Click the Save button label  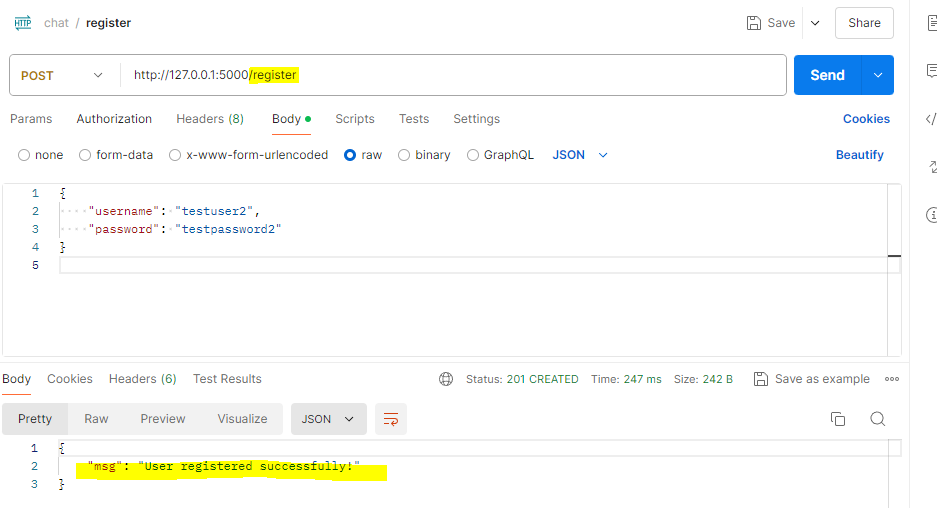click(x=781, y=23)
